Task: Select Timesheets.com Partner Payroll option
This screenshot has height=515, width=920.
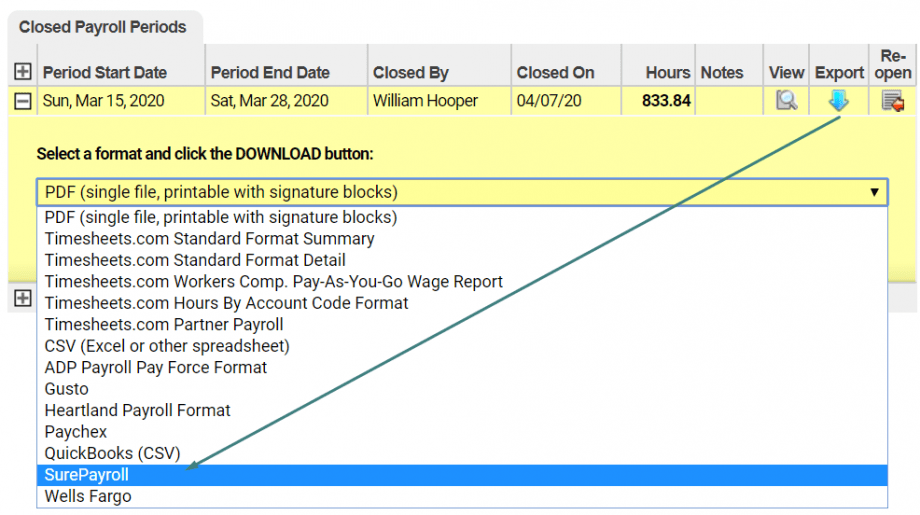Action: tap(462, 324)
